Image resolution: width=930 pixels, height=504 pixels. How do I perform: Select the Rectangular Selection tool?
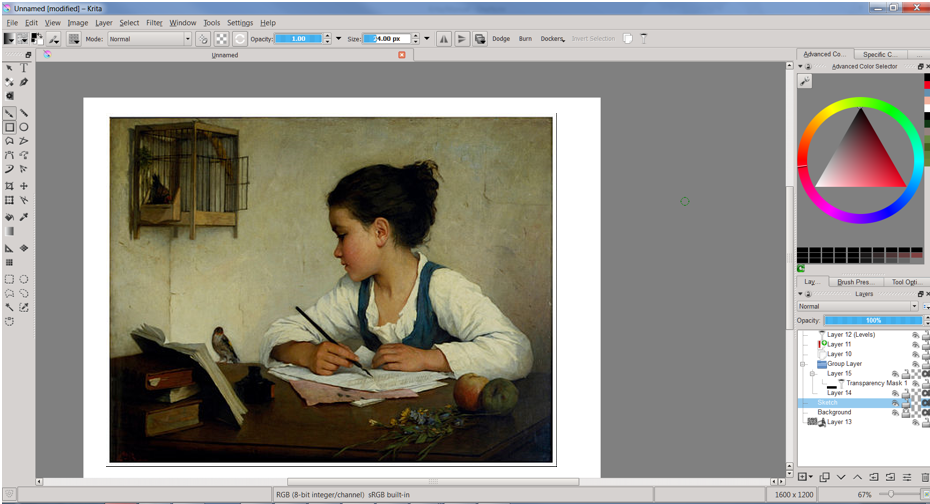[x=9, y=279]
